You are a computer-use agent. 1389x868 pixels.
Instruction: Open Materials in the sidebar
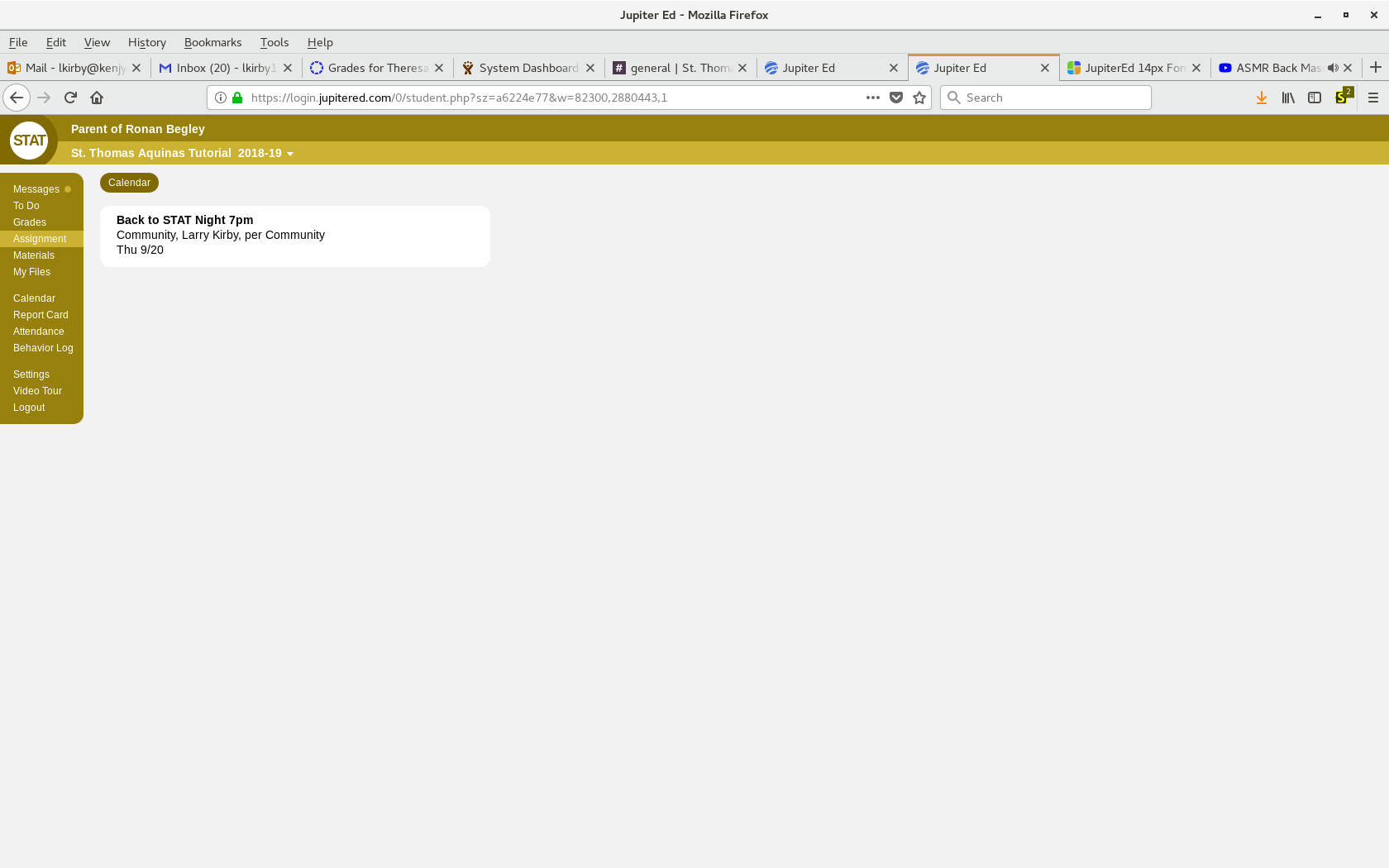point(34,255)
